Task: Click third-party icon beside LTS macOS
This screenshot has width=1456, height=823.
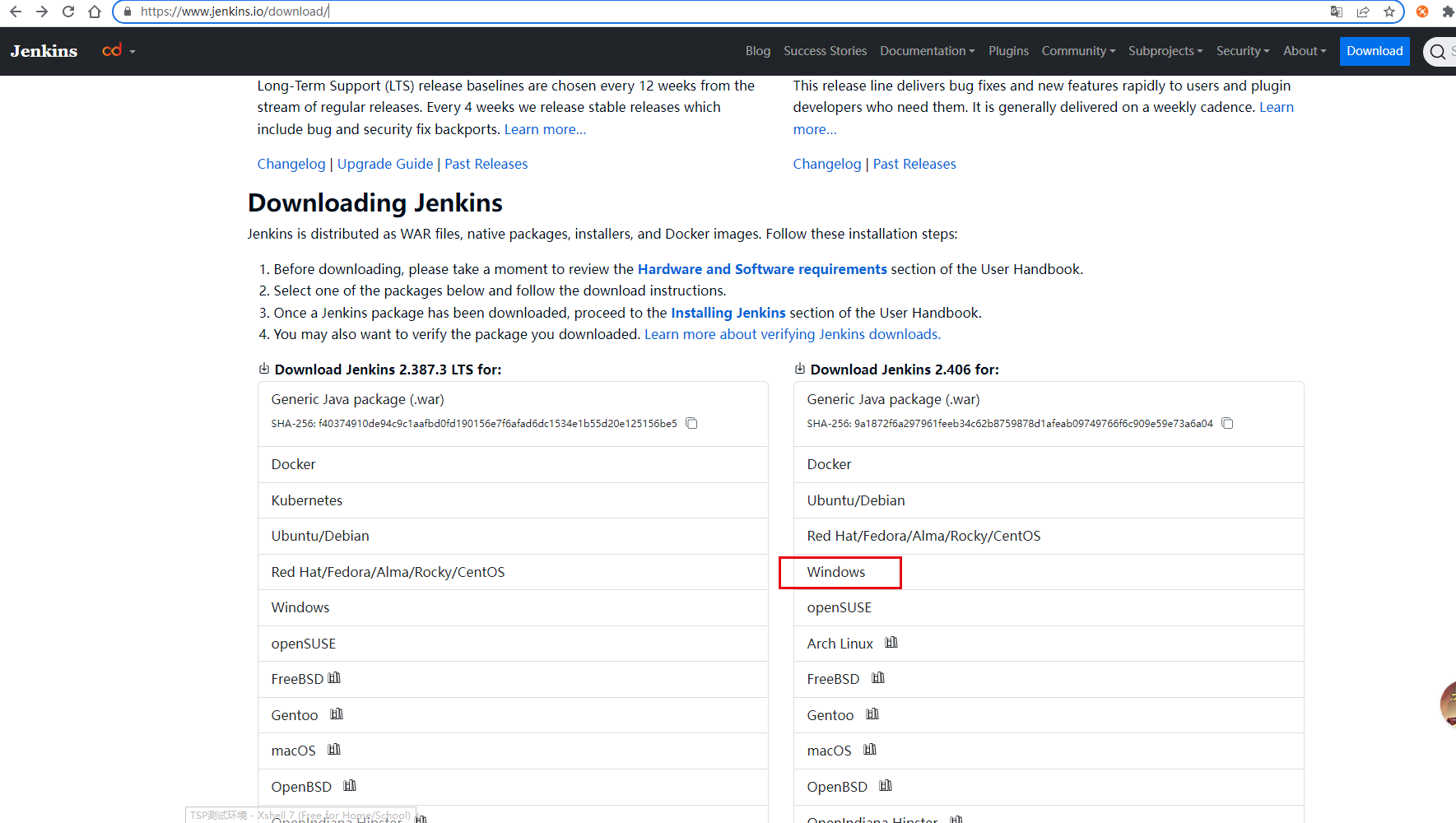Action: [x=334, y=750]
